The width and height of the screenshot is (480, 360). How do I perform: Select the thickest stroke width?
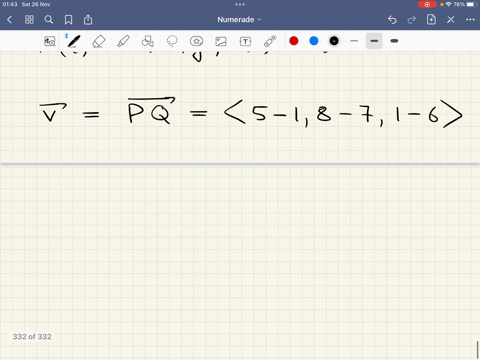click(x=394, y=41)
